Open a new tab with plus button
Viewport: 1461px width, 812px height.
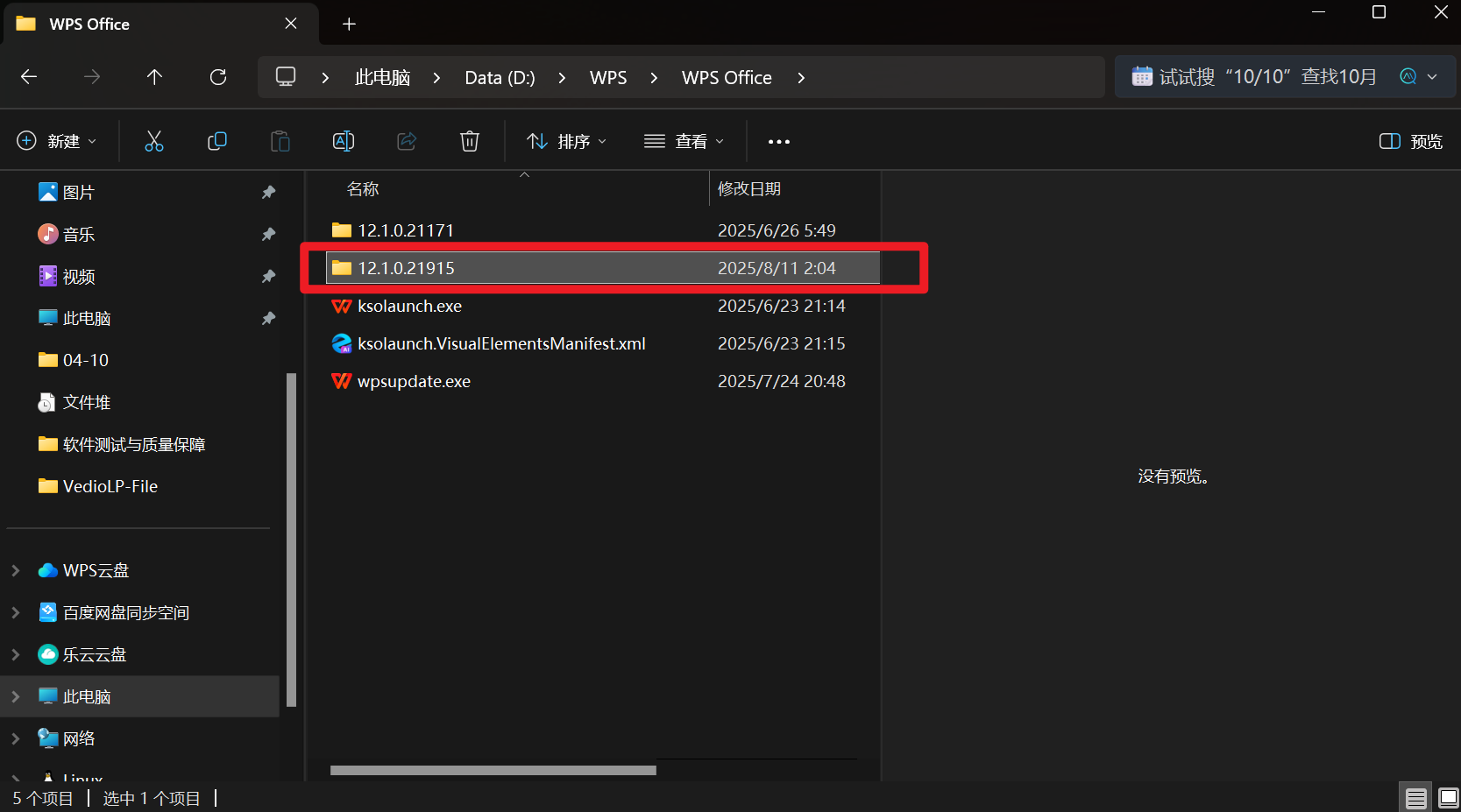coord(349,24)
